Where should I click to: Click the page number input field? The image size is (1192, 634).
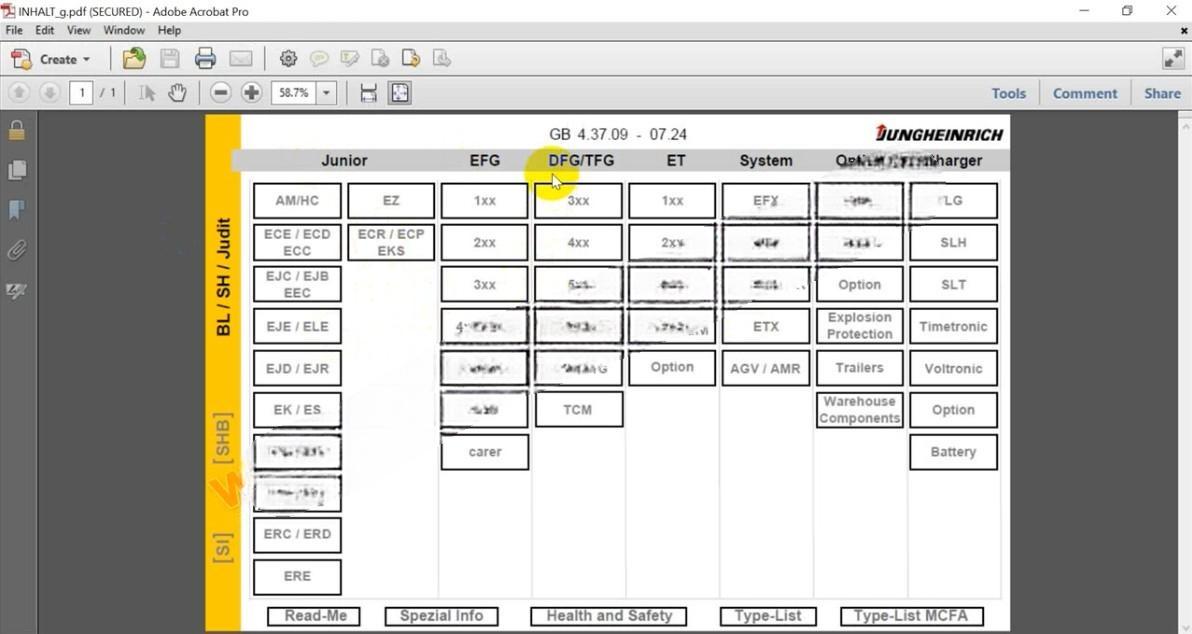81,93
